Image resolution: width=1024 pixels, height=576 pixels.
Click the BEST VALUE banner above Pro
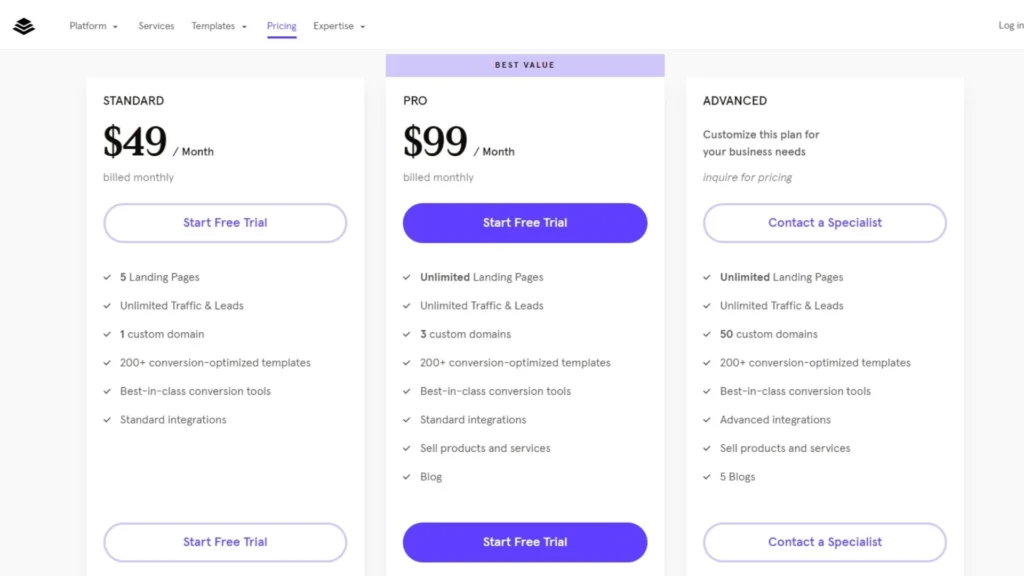(524, 64)
